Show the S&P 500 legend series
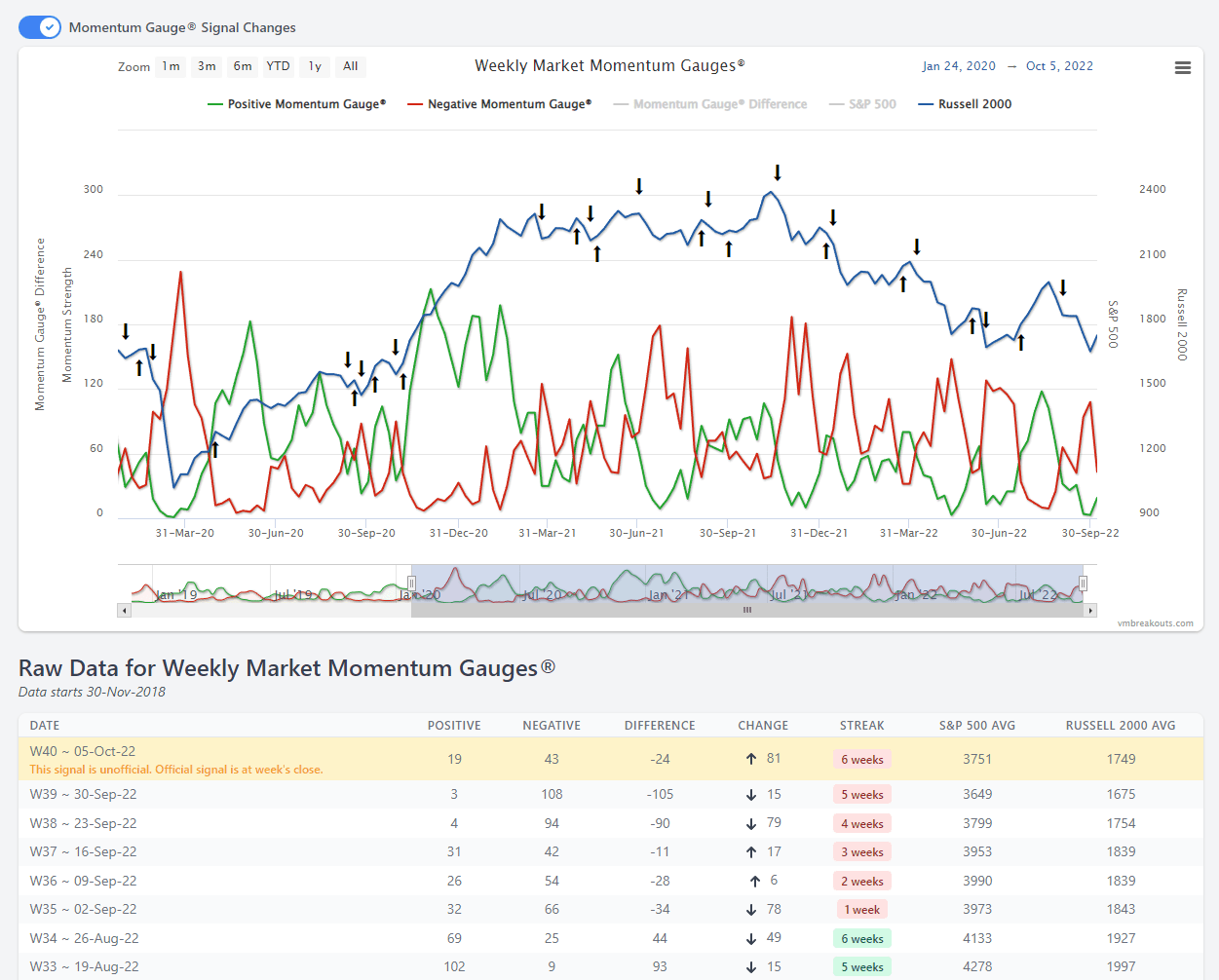The image size is (1219, 980). [862, 104]
